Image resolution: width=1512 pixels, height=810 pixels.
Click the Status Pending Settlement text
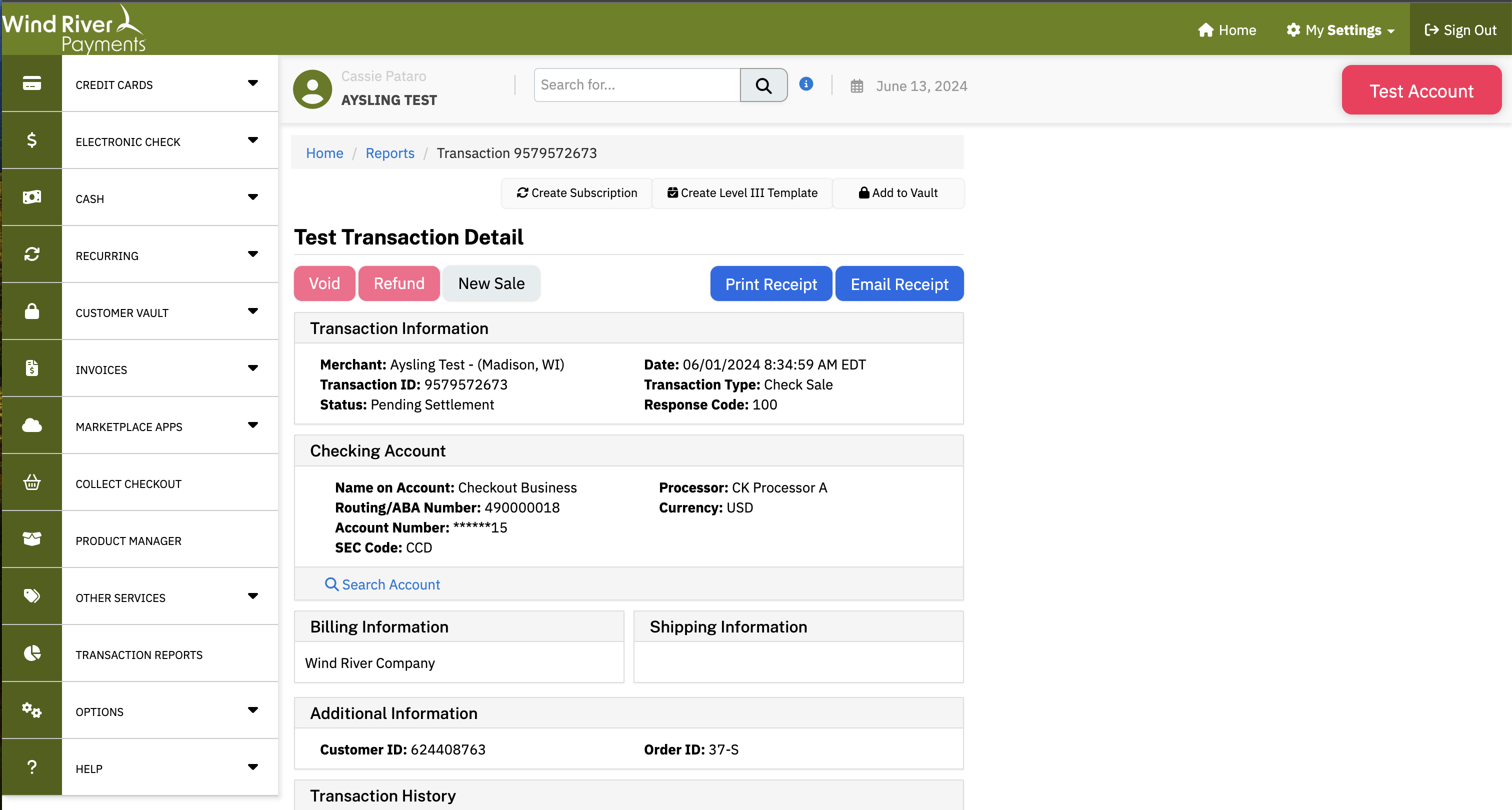(x=407, y=404)
